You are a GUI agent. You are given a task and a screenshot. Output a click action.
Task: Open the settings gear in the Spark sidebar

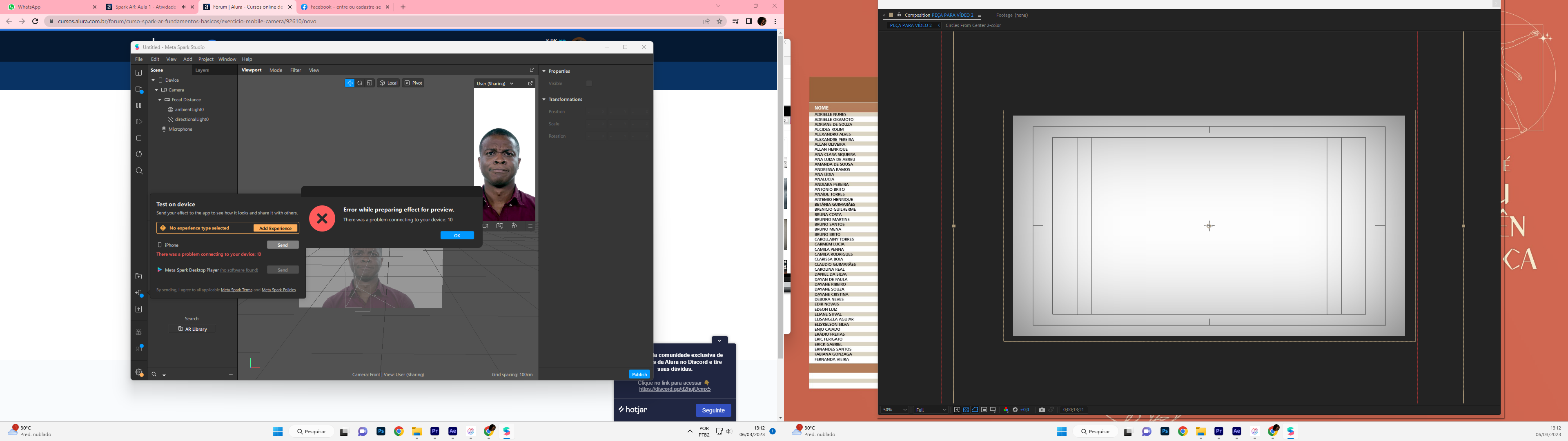(139, 372)
